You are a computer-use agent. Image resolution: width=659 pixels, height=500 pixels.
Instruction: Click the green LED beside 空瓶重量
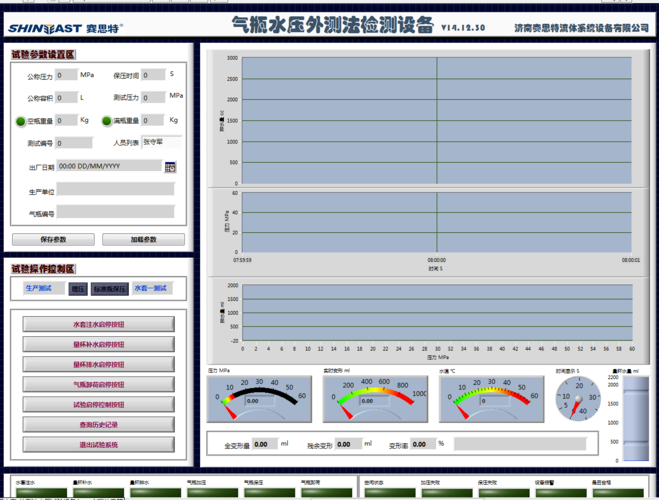point(21,121)
